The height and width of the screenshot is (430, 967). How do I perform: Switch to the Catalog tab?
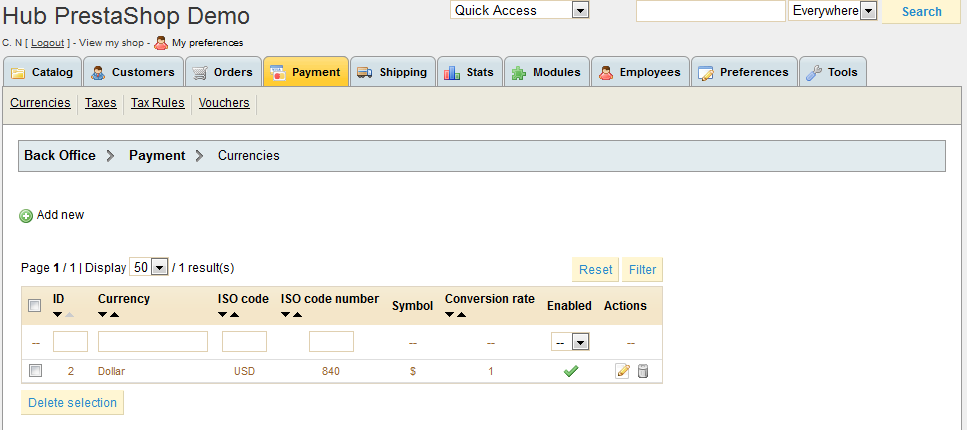point(42,72)
